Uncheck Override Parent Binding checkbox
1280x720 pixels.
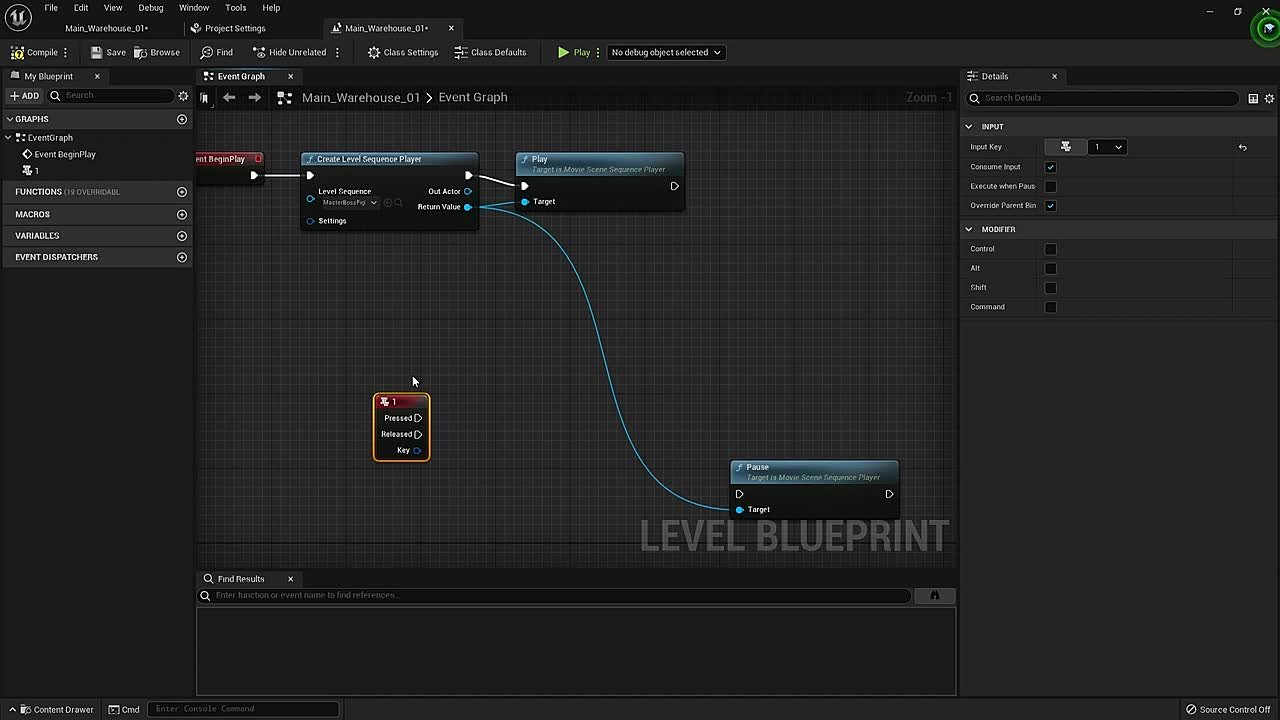(x=1050, y=206)
